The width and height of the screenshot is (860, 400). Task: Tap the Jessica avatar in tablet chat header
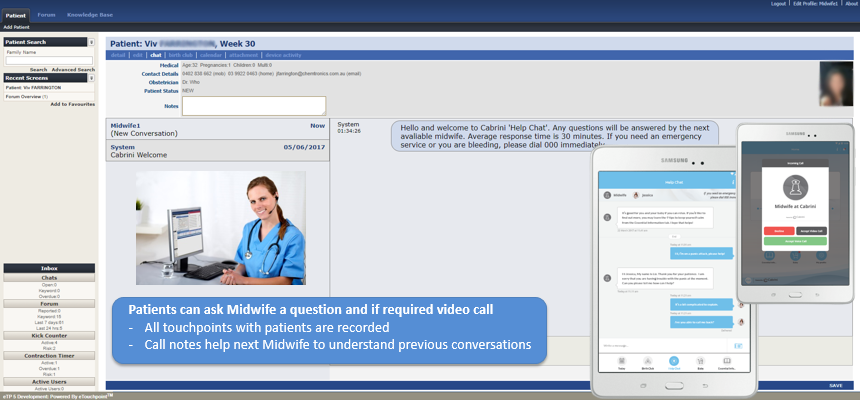636,195
